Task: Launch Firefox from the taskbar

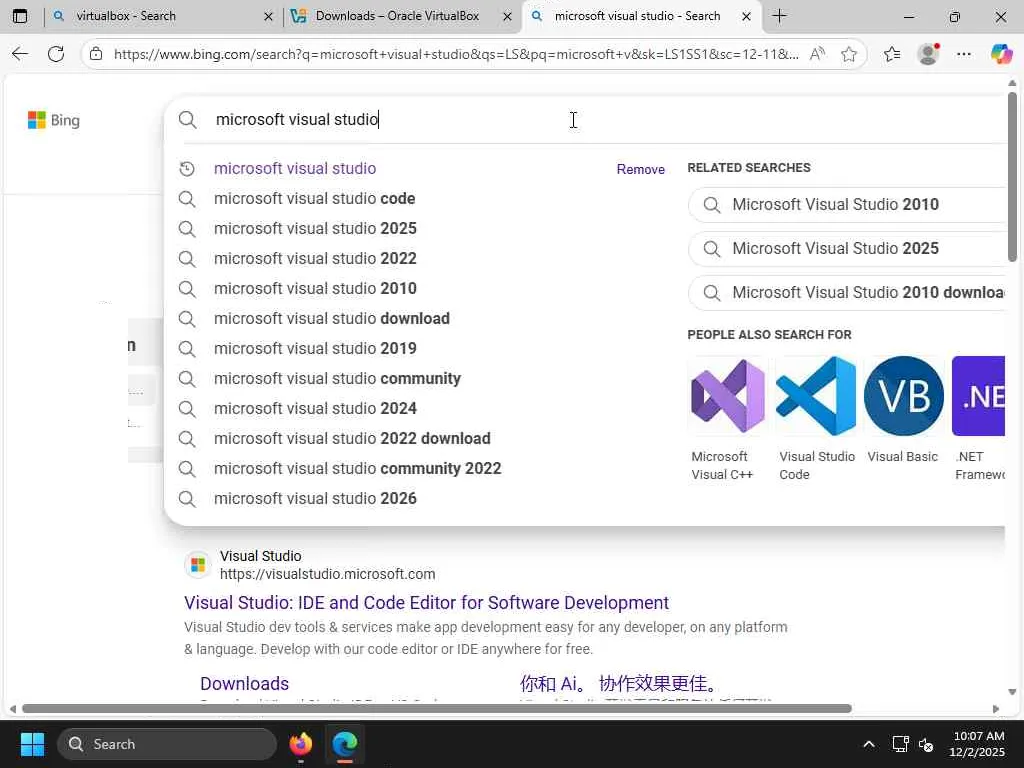Action: 301,744
